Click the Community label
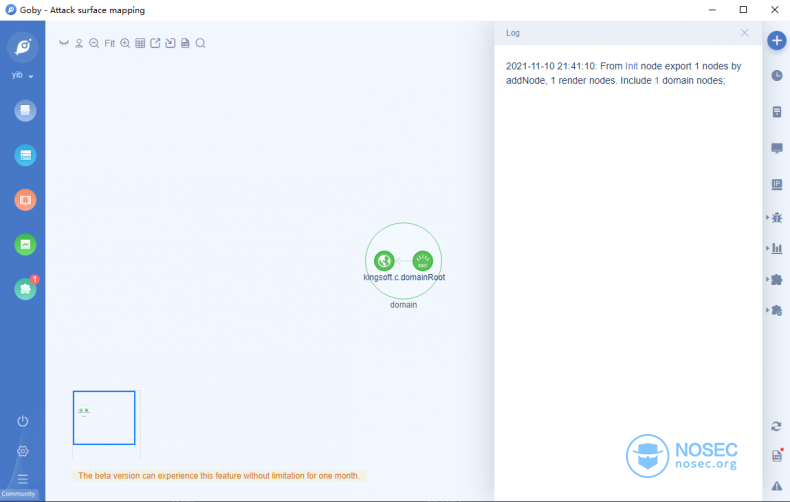 pos(19,494)
